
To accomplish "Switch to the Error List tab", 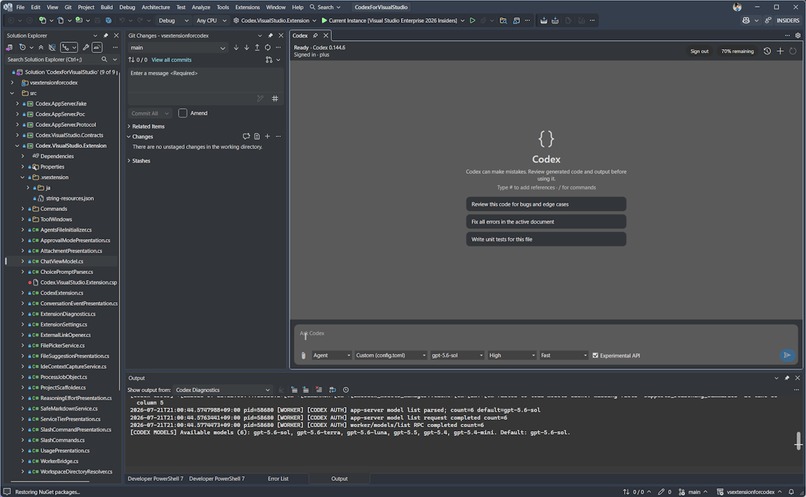I will (x=278, y=478).
